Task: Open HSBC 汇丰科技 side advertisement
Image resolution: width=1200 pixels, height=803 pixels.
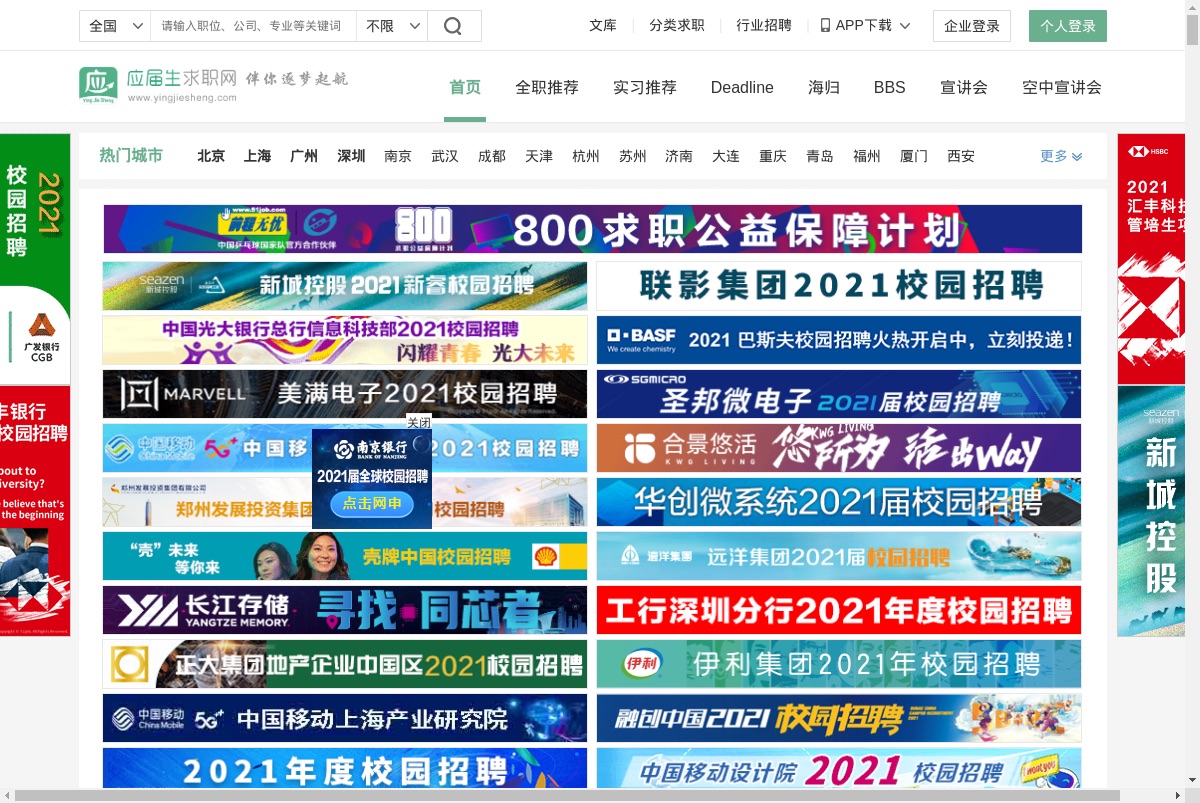Action: (x=1151, y=260)
